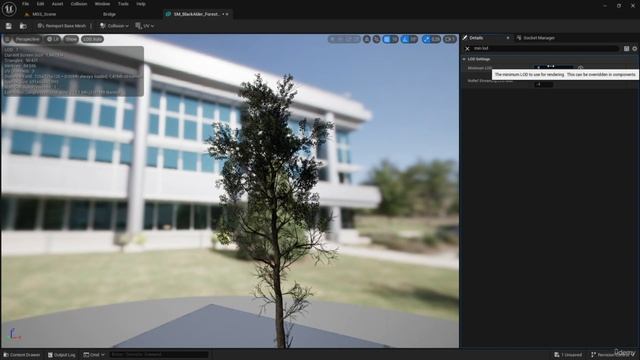The image size is (640, 360).
Task: Browse to asset in Content Browser
Action: [x=23, y=26]
